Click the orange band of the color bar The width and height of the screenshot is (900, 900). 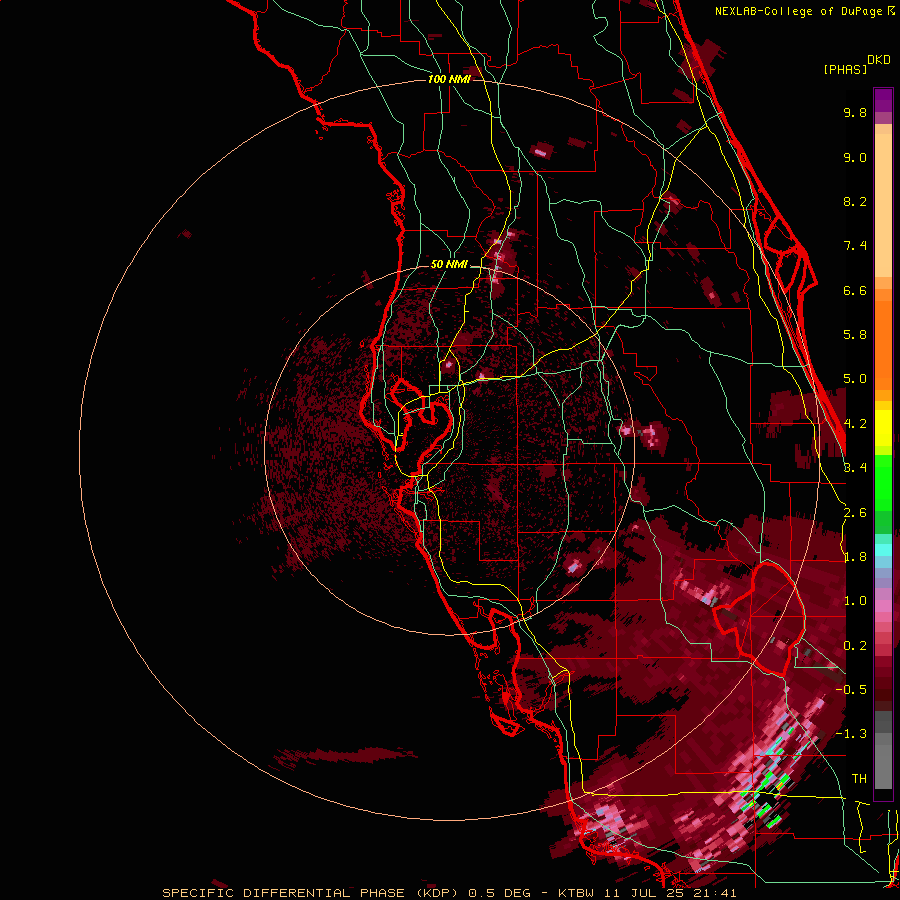pyautogui.click(x=883, y=339)
